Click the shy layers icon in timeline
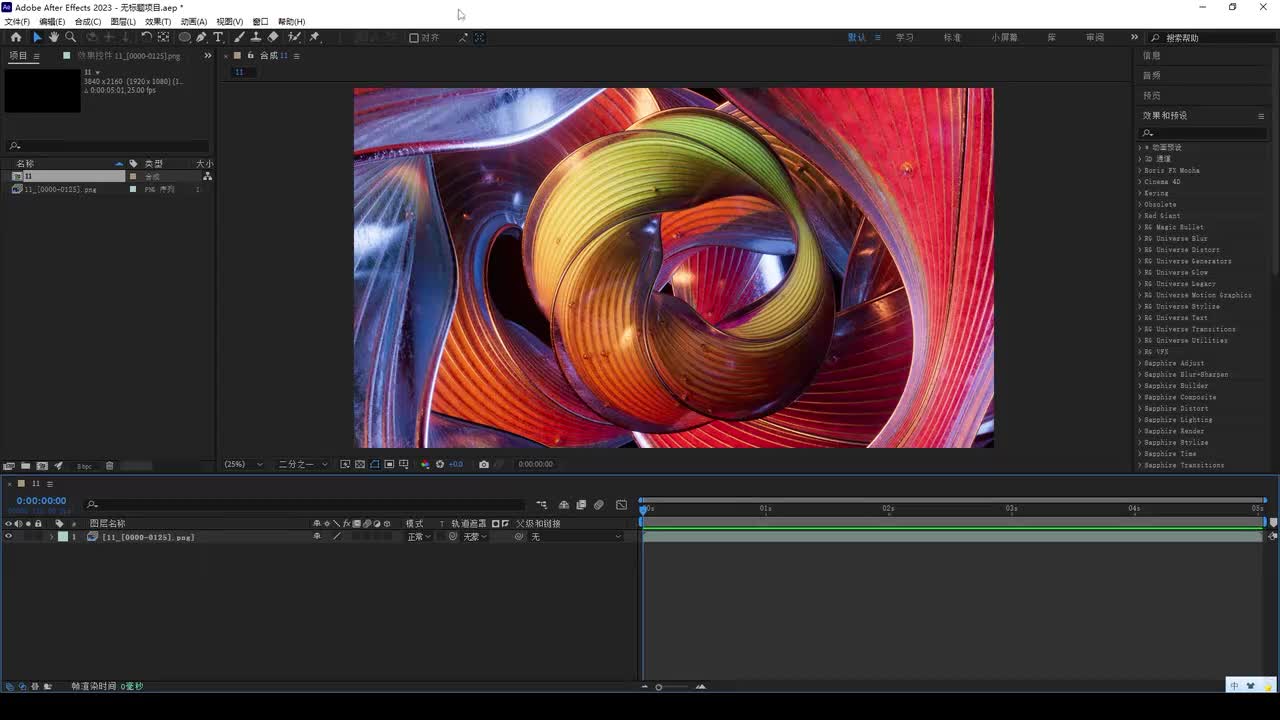Viewport: 1280px width, 720px height. (x=564, y=505)
